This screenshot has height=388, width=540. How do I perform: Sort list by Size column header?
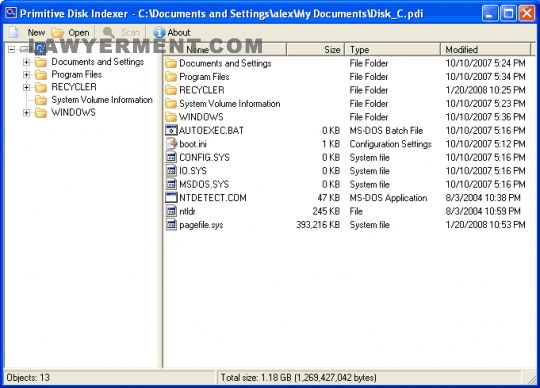(315, 50)
